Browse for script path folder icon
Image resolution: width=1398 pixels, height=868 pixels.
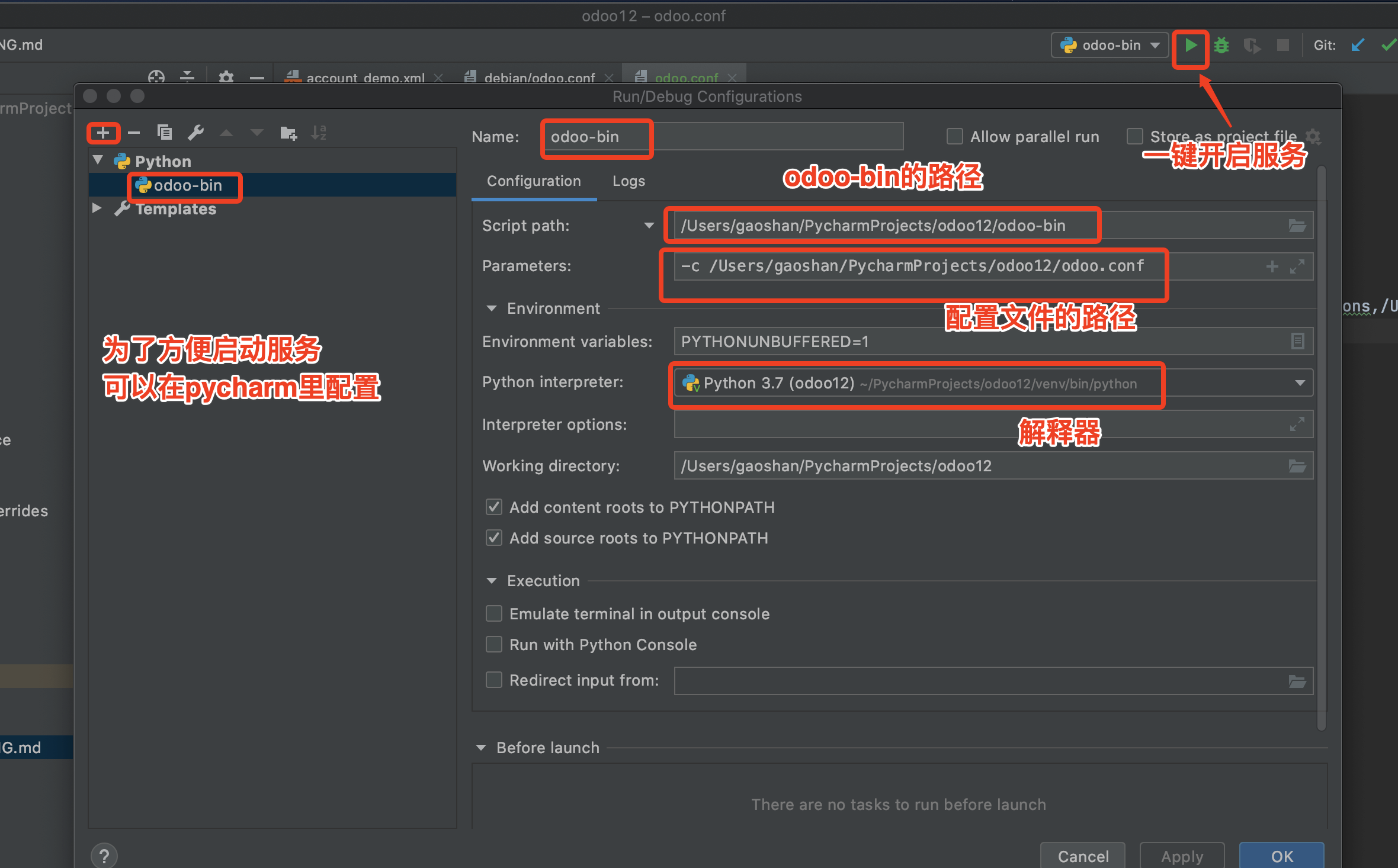point(1297,226)
